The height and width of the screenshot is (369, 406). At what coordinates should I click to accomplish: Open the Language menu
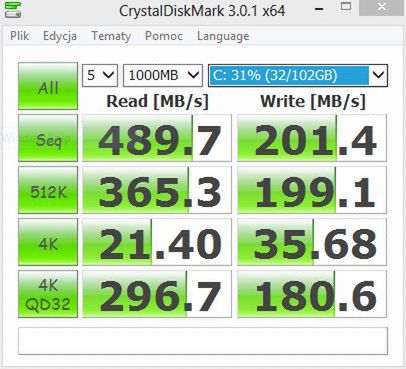223,36
